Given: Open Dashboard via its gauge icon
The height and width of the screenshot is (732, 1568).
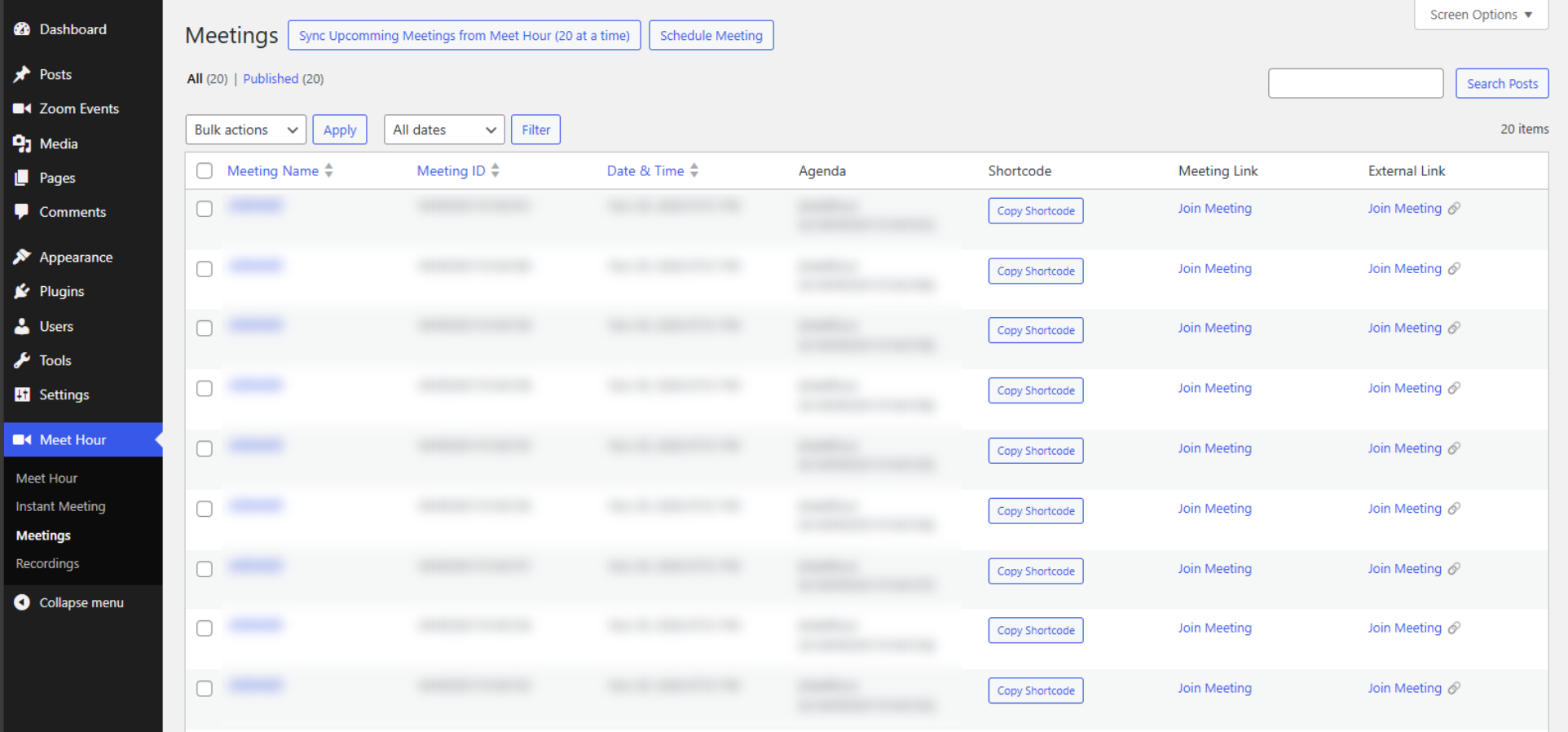Looking at the screenshot, I should point(22,29).
